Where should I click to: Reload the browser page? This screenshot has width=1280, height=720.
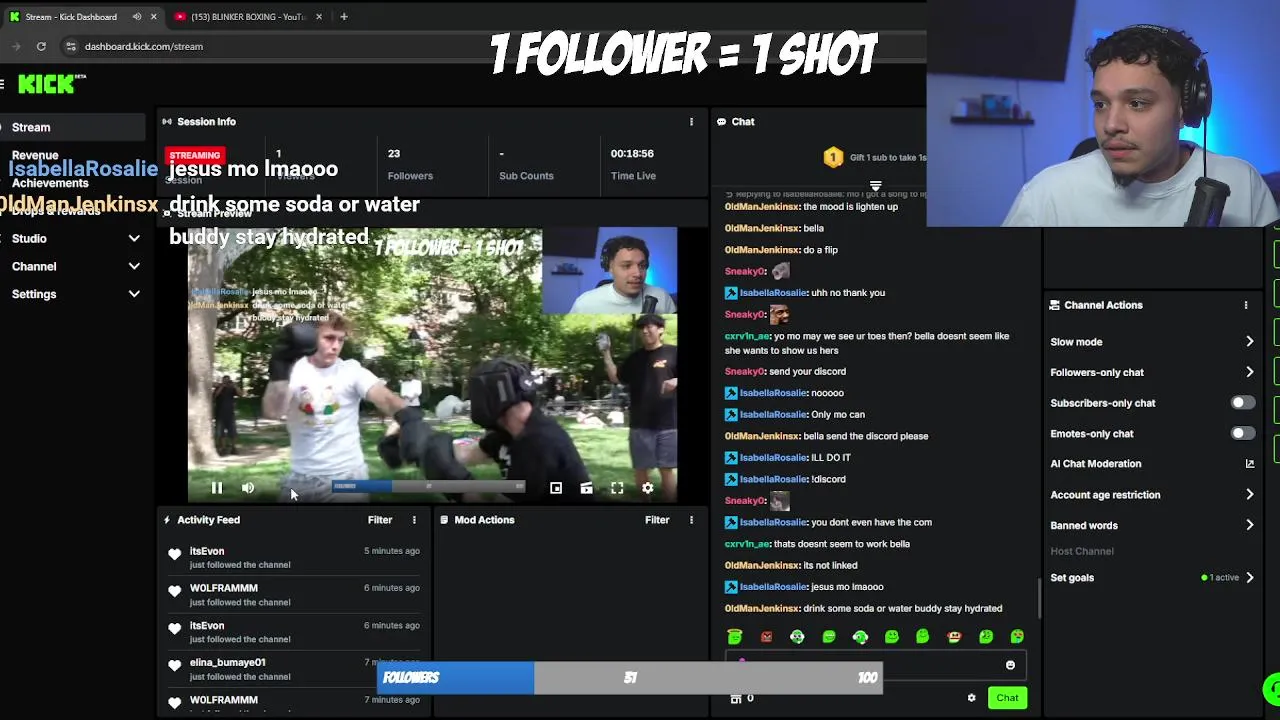coord(41,46)
